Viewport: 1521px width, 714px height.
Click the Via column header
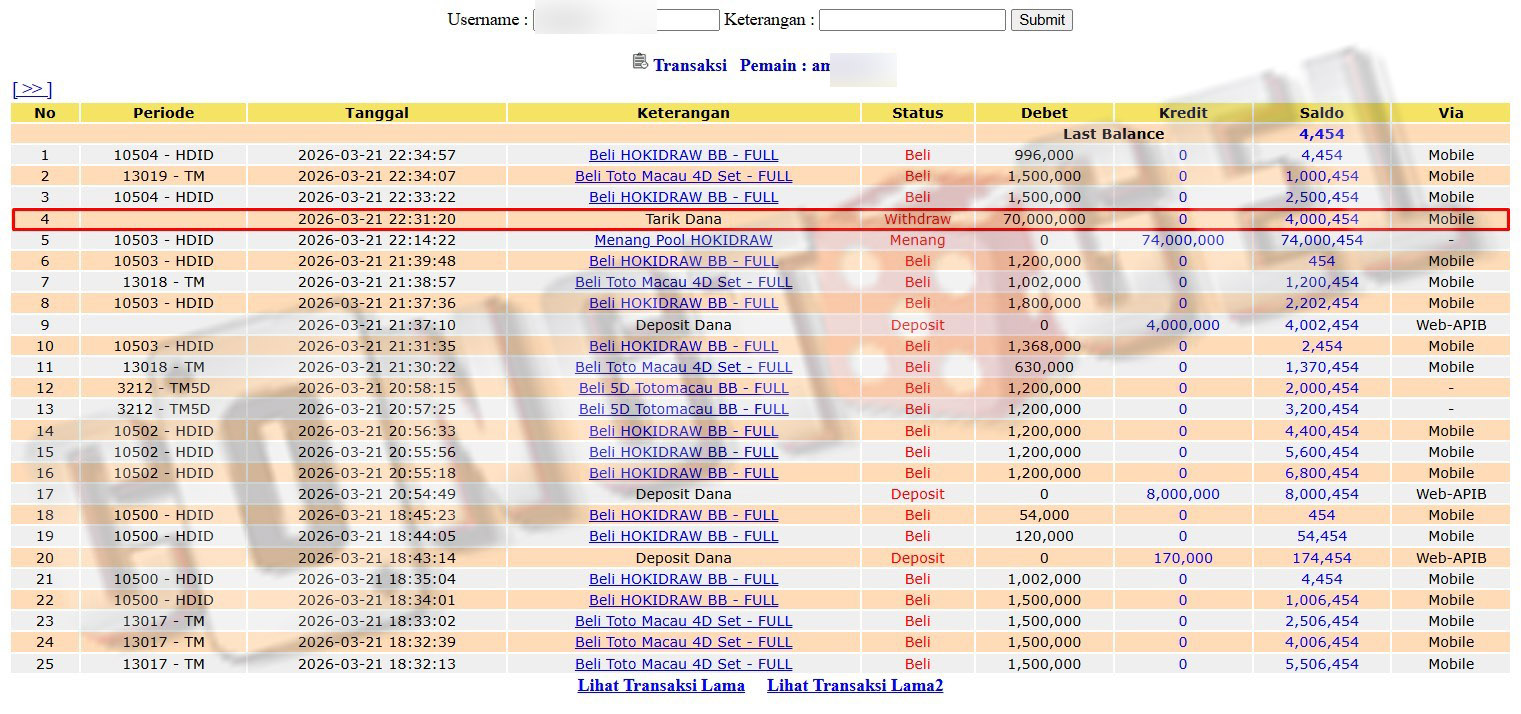[x=1451, y=113]
